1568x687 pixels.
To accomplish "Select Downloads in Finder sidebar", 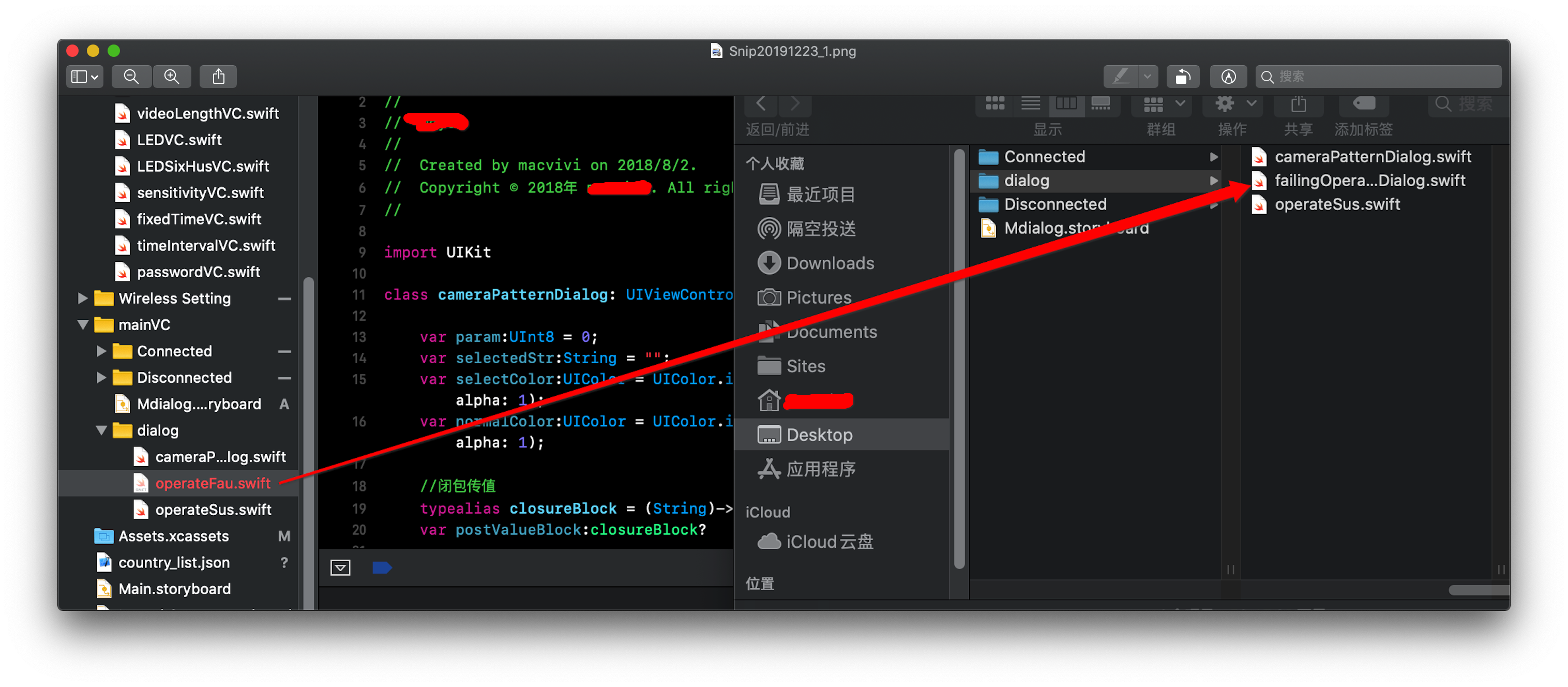I will [x=829, y=263].
